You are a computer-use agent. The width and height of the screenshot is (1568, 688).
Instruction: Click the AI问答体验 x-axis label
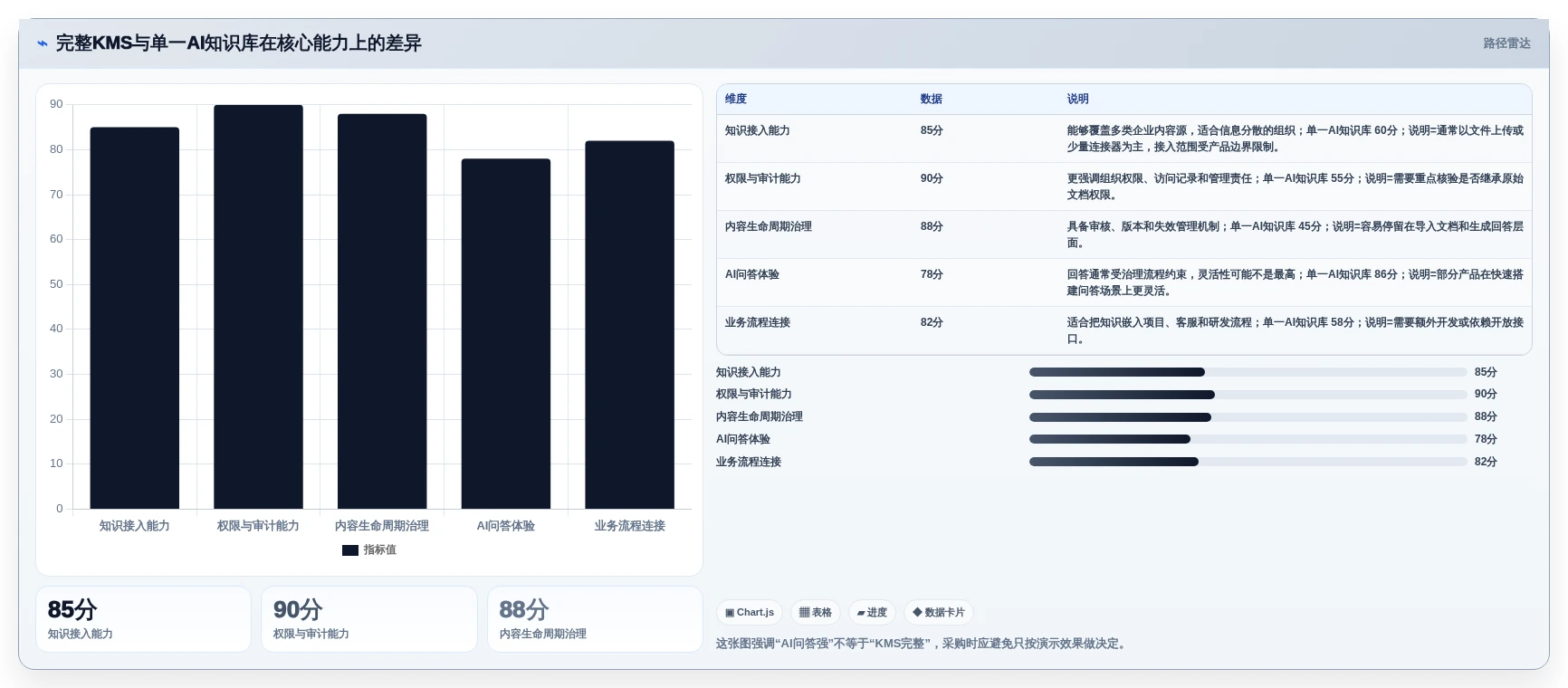[x=506, y=526]
